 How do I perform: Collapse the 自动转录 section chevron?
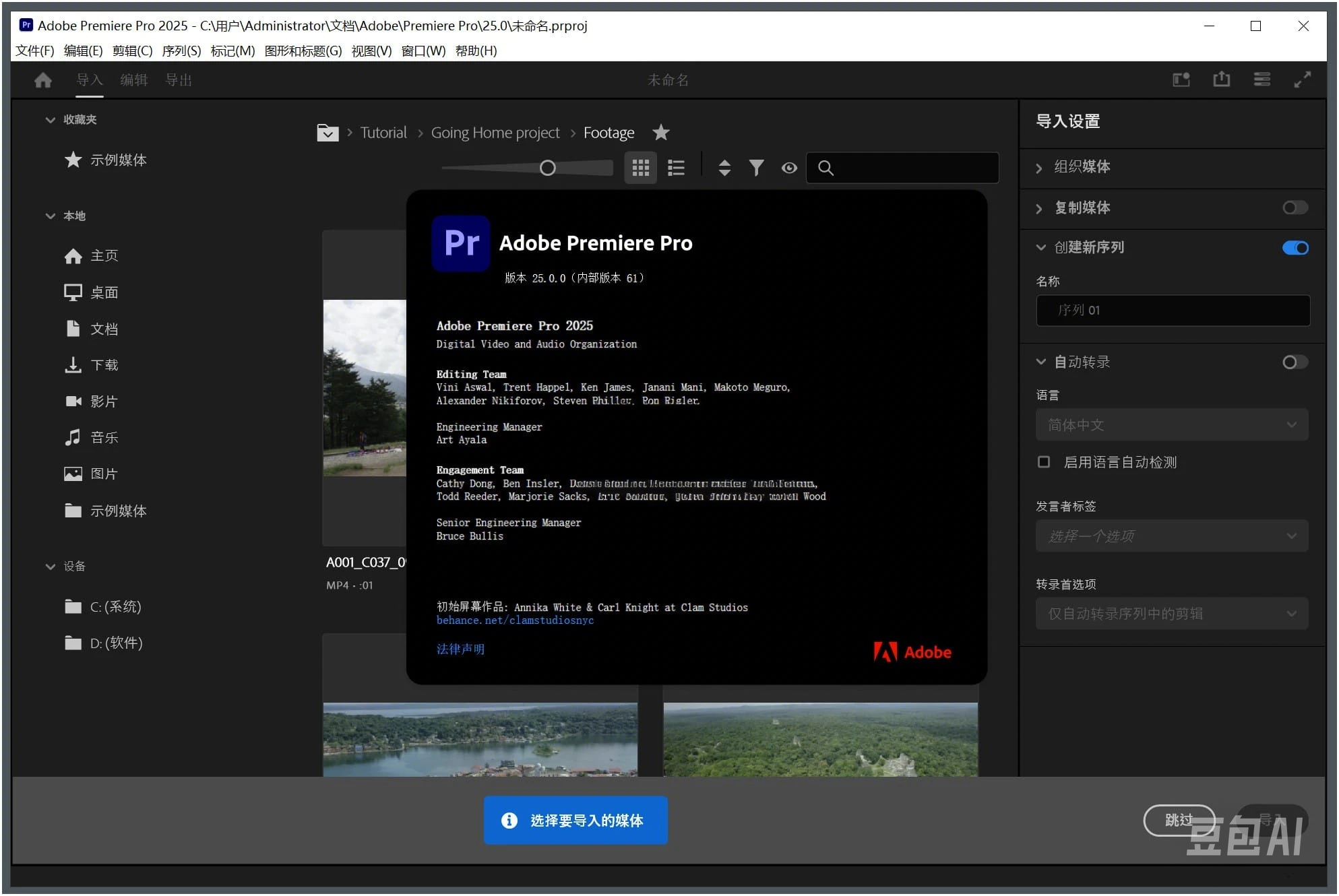(1041, 362)
